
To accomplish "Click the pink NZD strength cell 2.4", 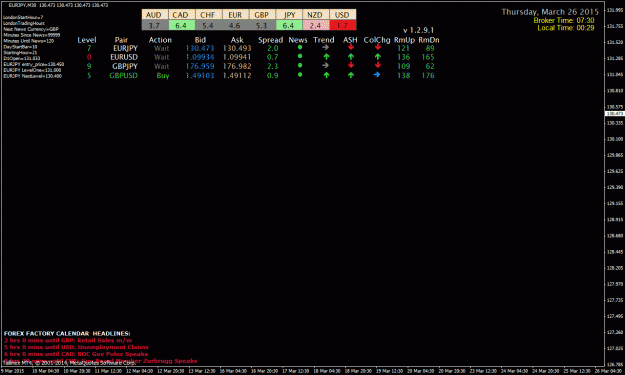I will 316,25.
